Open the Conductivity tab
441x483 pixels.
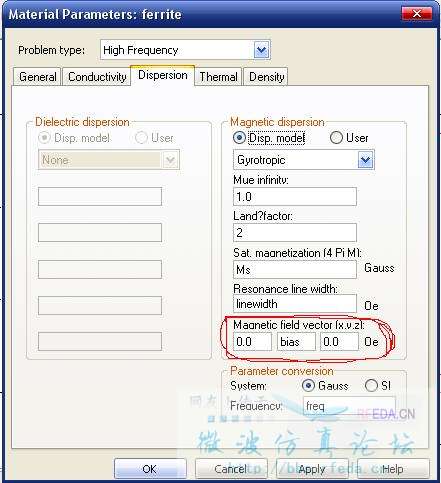pyautogui.click(x=97, y=77)
